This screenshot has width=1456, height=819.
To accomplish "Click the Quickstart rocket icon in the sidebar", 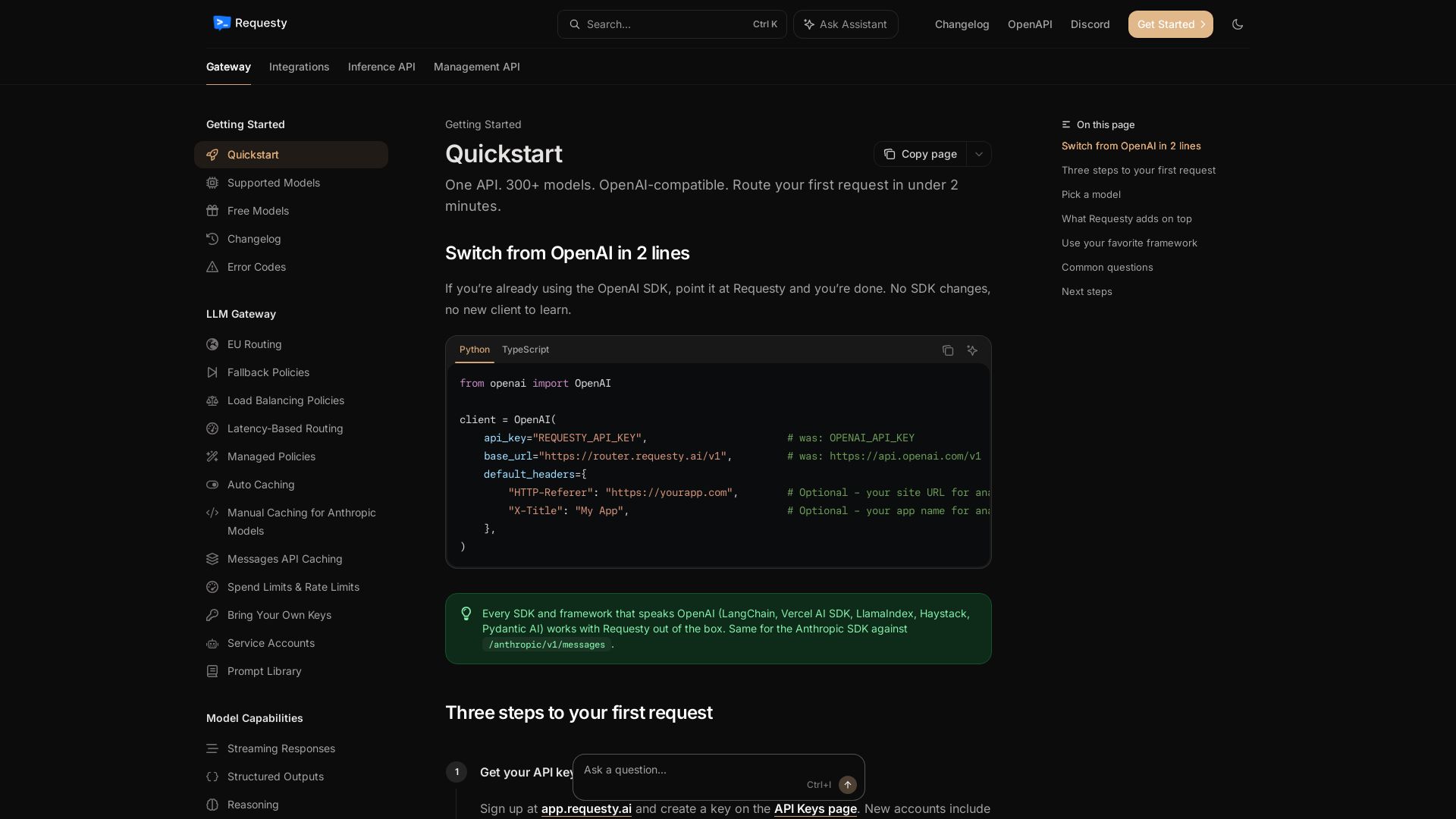I will point(212,155).
